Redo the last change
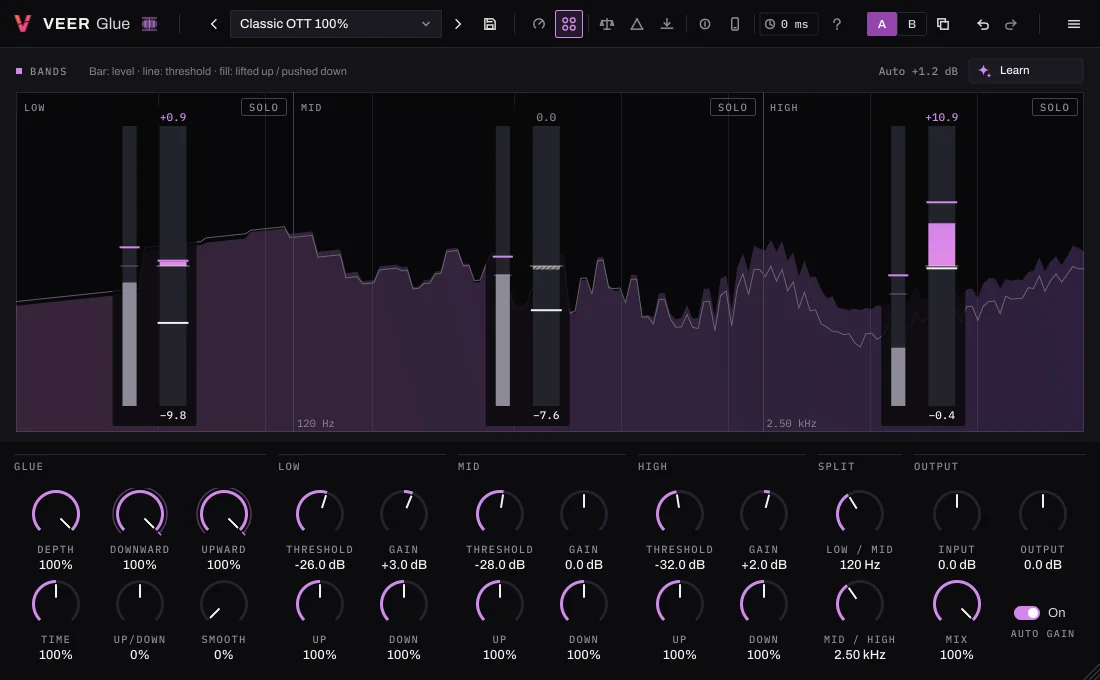Image resolution: width=1100 pixels, height=680 pixels. [x=1011, y=25]
